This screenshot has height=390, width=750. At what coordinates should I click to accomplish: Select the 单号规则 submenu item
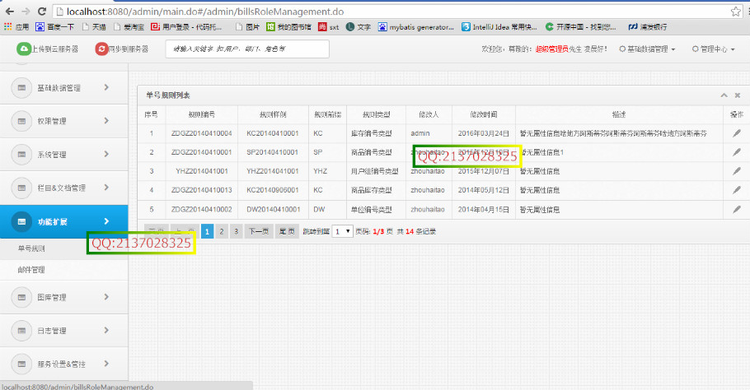(x=32, y=248)
